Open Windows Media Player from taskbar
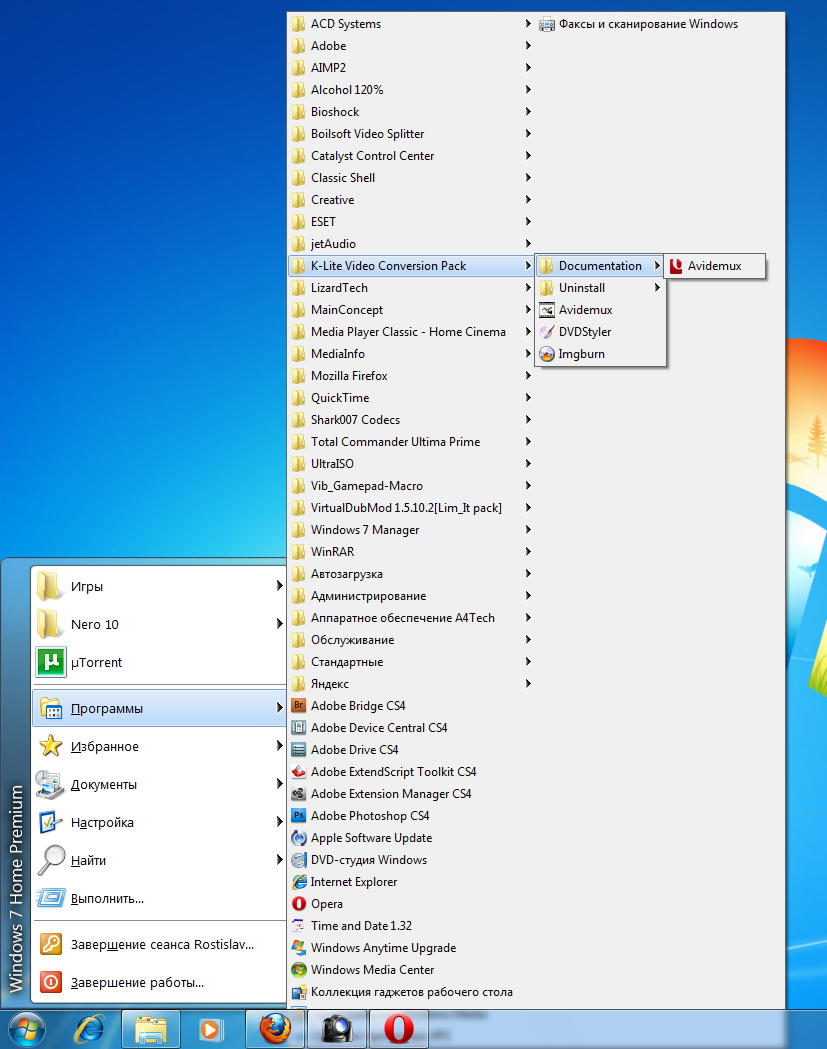 (211, 1029)
